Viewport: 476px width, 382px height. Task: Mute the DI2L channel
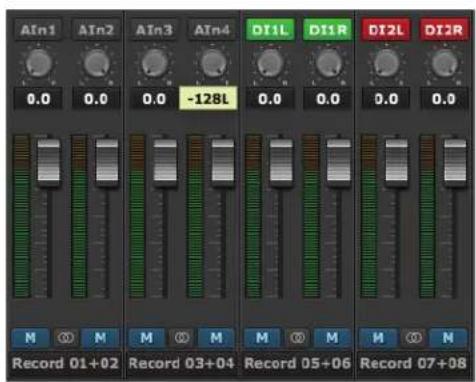click(x=378, y=338)
